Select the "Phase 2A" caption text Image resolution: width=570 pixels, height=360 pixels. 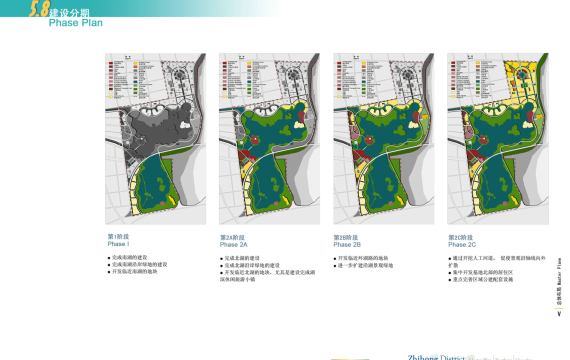(233, 245)
